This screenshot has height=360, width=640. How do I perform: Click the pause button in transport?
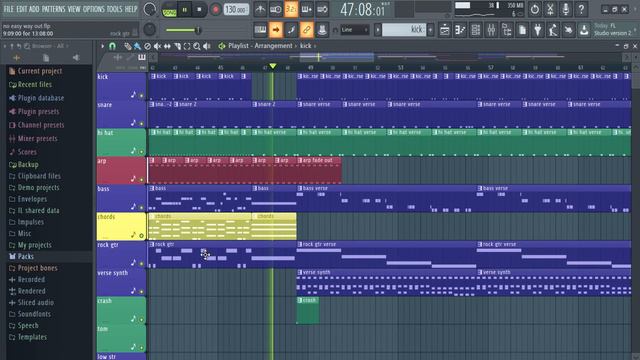click(184, 9)
